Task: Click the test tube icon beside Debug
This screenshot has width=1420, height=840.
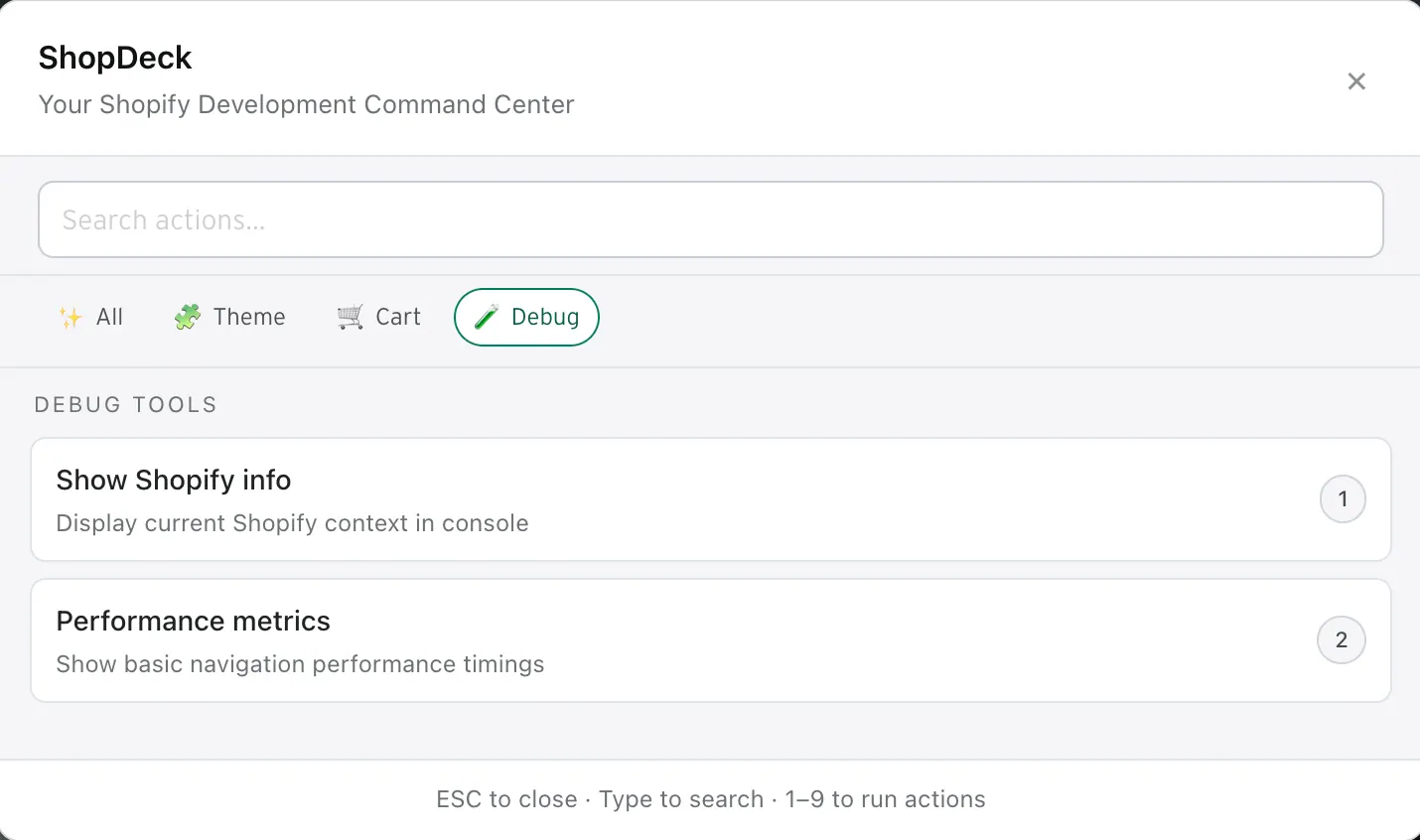Action: point(486,318)
